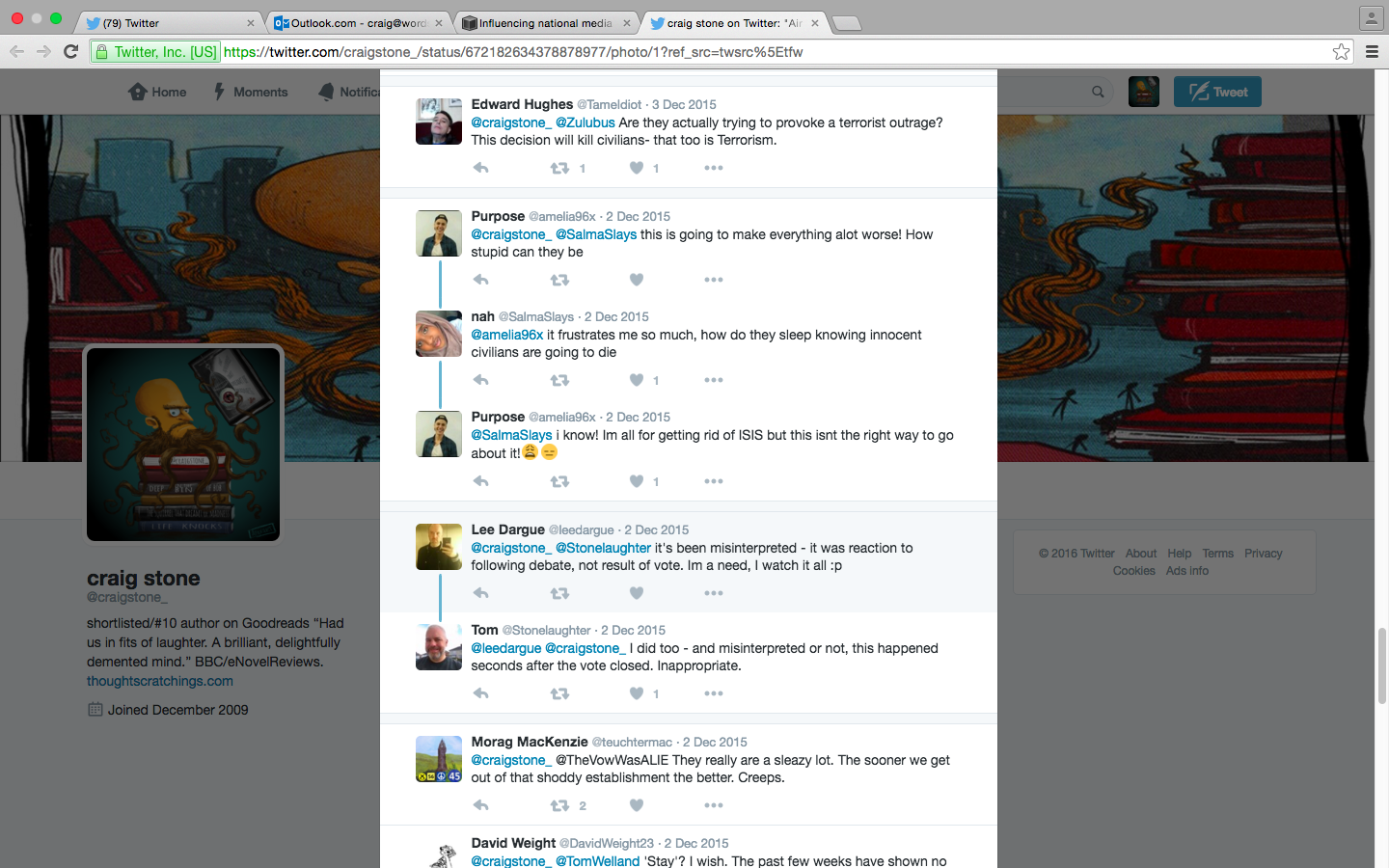Reply to Tom's 'Inappropriate' tweet

click(481, 693)
